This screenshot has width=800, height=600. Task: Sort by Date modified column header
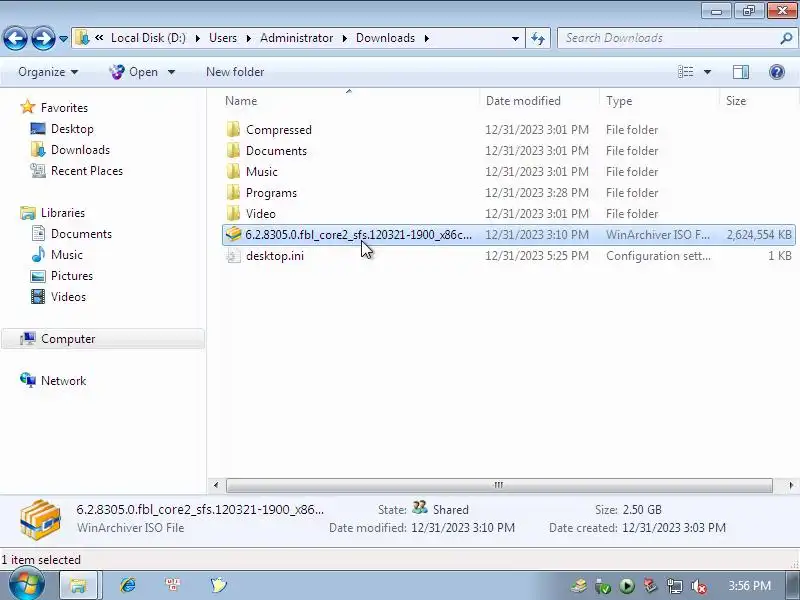tap(523, 101)
